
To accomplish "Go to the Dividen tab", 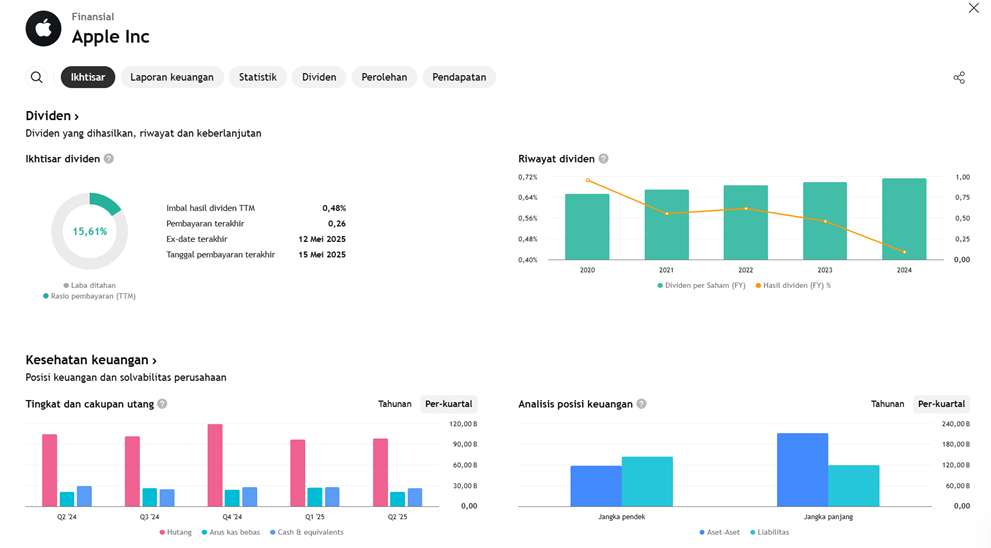I will pyautogui.click(x=319, y=77).
